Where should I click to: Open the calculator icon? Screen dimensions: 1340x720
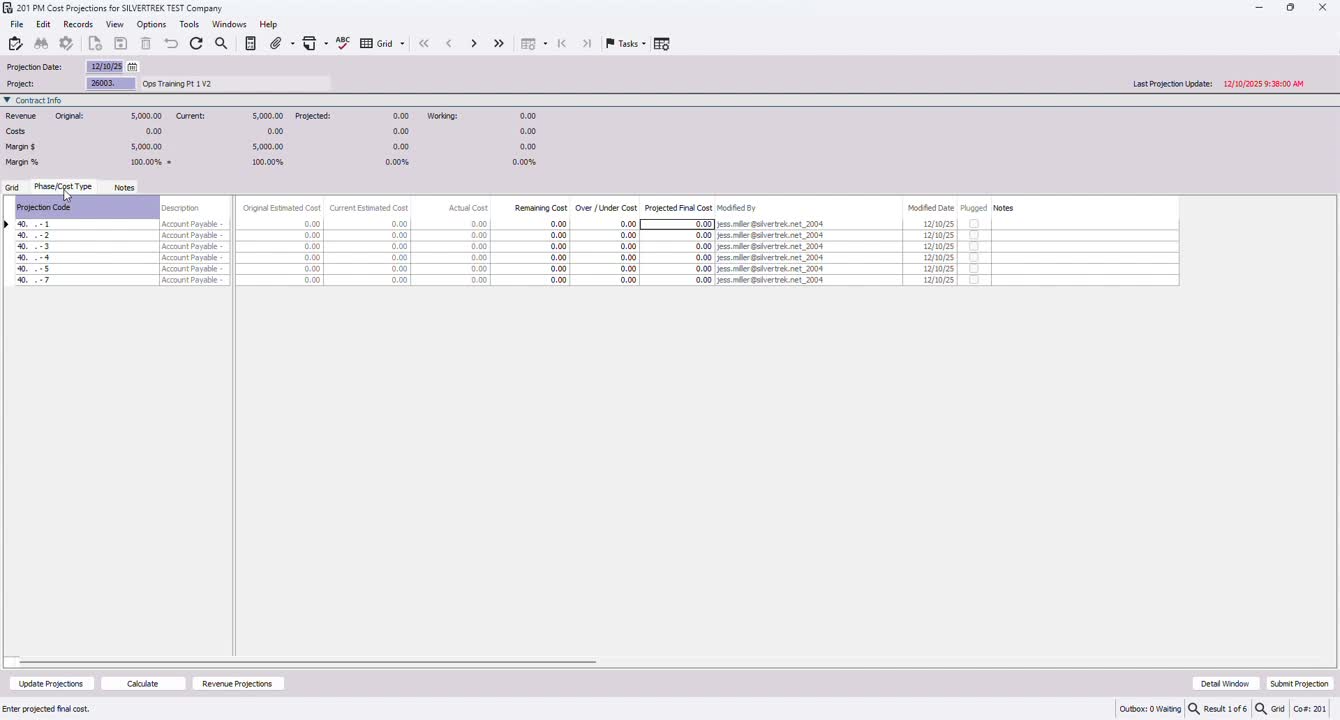pos(251,44)
